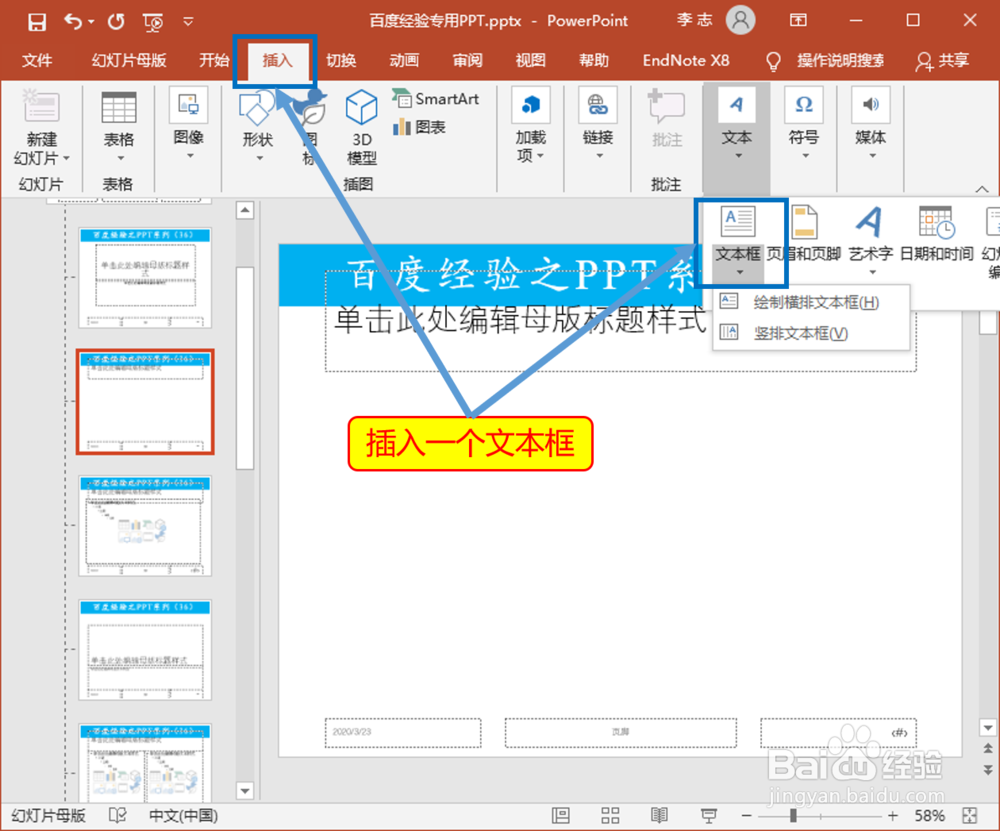The width and height of the screenshot is (1000, 831).
Task: Switch to 审阅 tab
Action: coord(467,61)
